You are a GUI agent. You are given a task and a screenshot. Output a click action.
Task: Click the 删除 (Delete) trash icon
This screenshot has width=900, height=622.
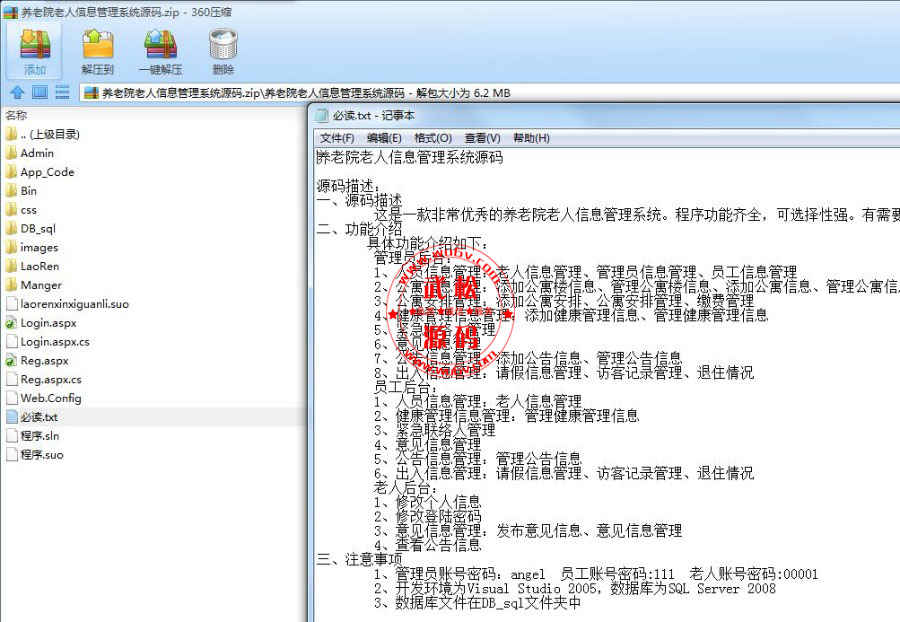[223, 45]
